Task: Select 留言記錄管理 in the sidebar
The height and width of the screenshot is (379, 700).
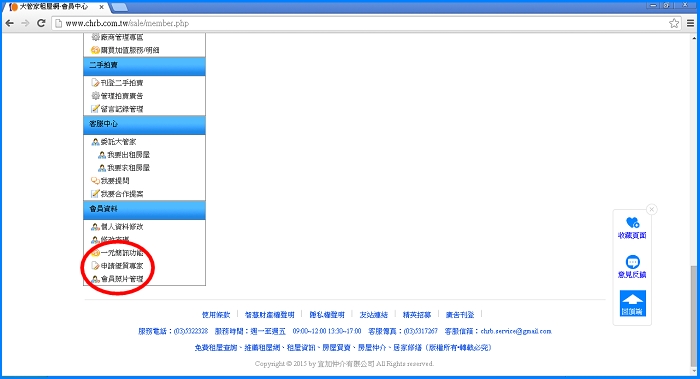Action: point(117,108)
